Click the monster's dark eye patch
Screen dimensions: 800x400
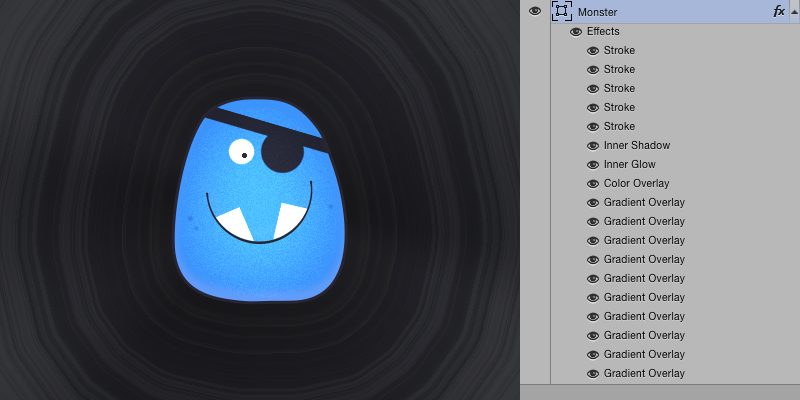pyautogui.click(x=283, y=153)
